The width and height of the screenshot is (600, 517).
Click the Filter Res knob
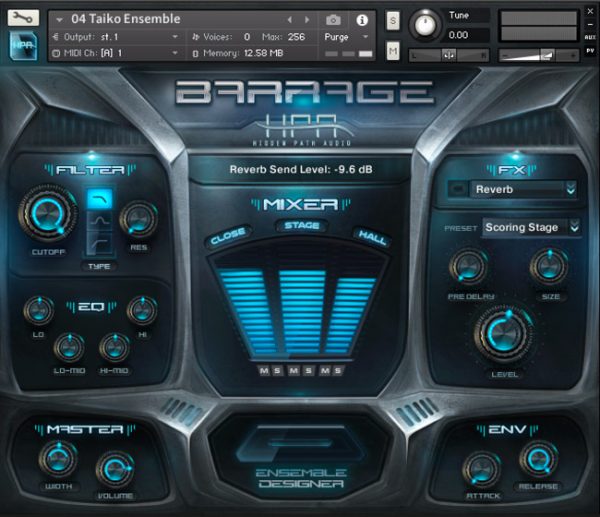tap(139, 219)
